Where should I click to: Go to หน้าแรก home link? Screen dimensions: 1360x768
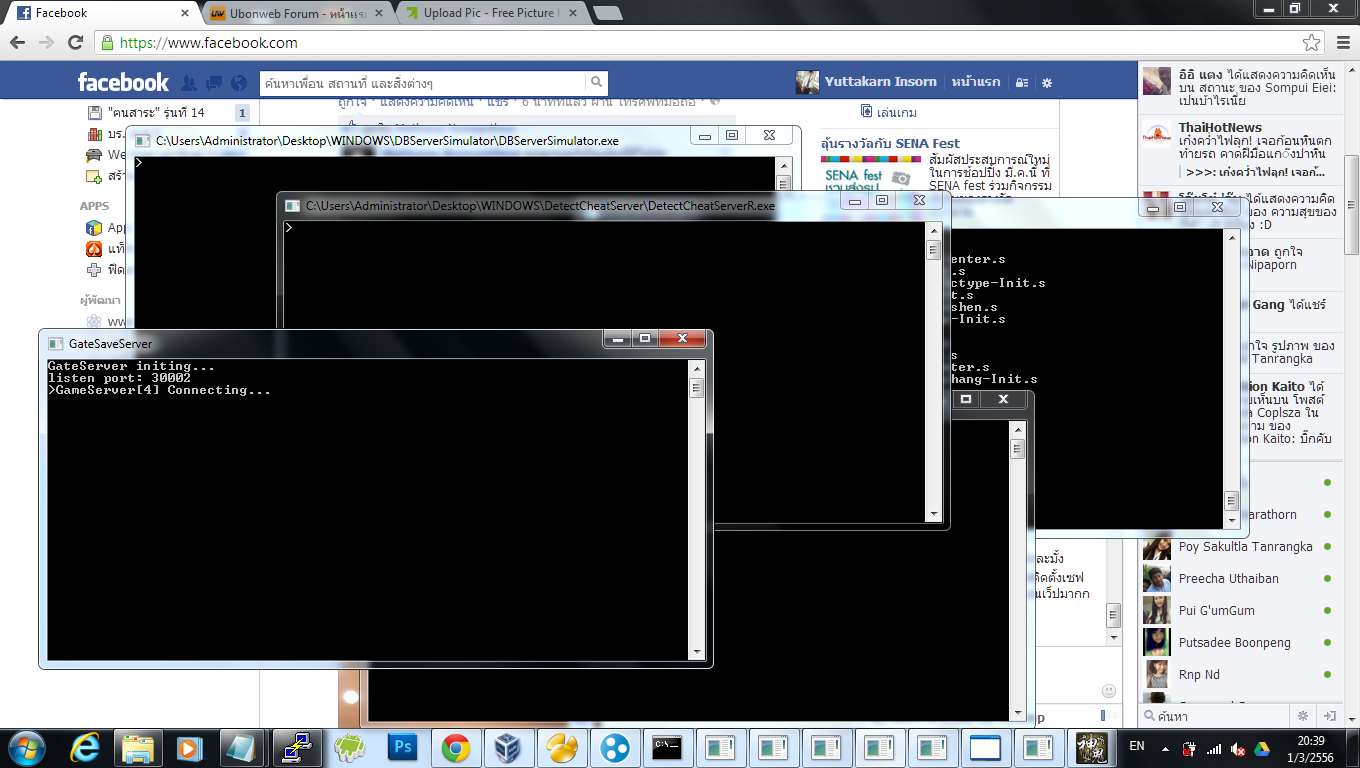pyautogui.click(x=976, y=82)
